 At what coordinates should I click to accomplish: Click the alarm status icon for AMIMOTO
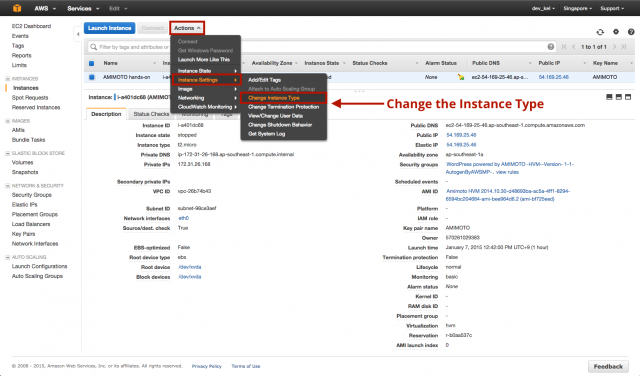[x=460, y=77]
